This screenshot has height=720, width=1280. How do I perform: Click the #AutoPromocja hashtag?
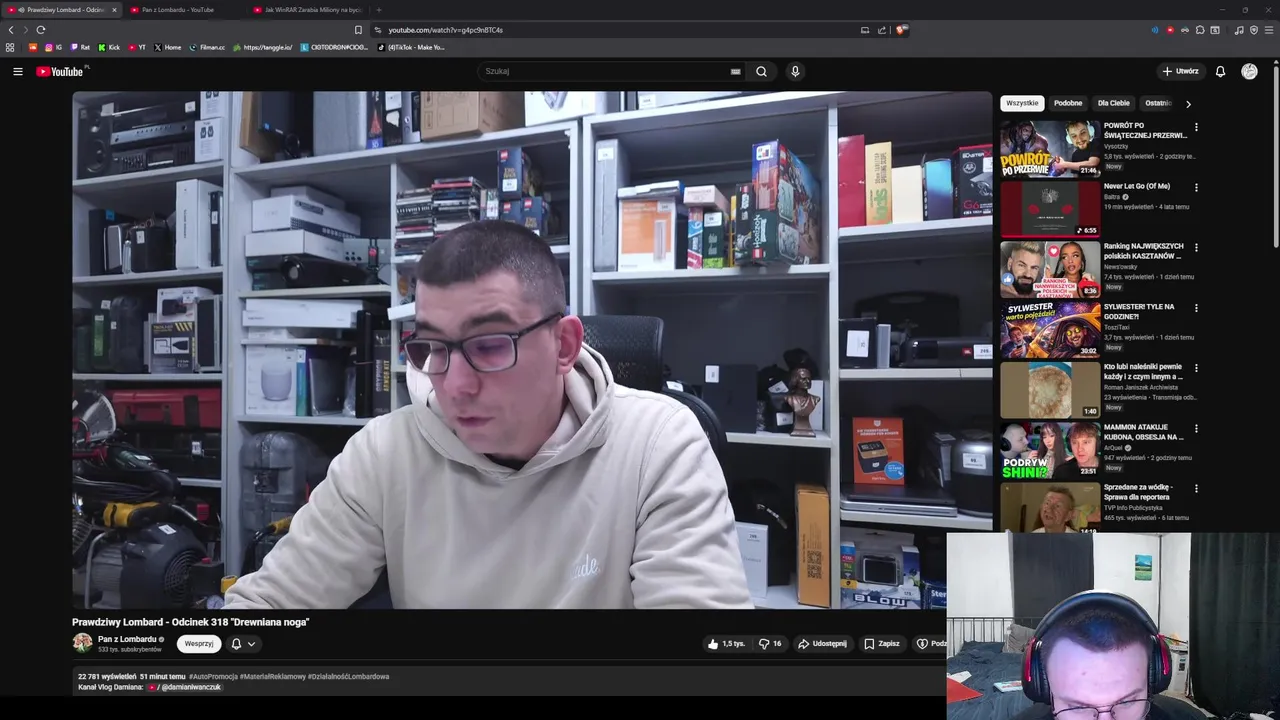click(213, 677)
